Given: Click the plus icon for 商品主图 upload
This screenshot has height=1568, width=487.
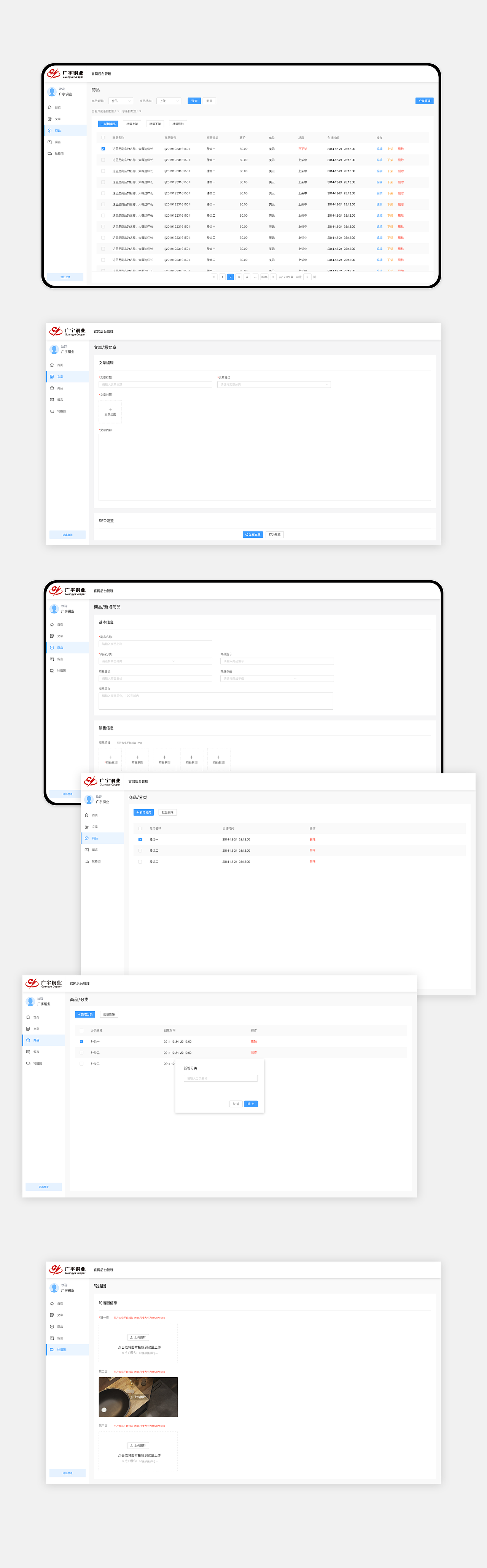Looking at the screenshot, I should point(110,757).
